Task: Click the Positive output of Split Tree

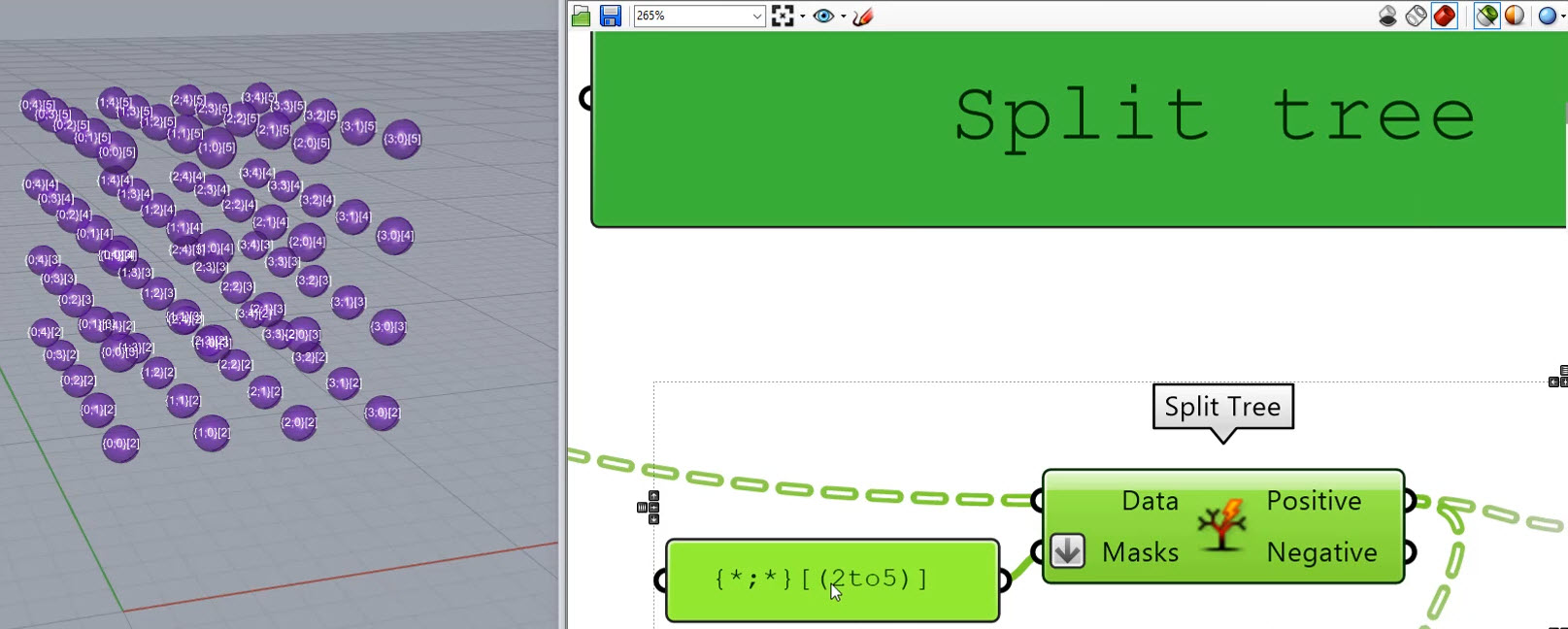Action: pos(1314,501)
